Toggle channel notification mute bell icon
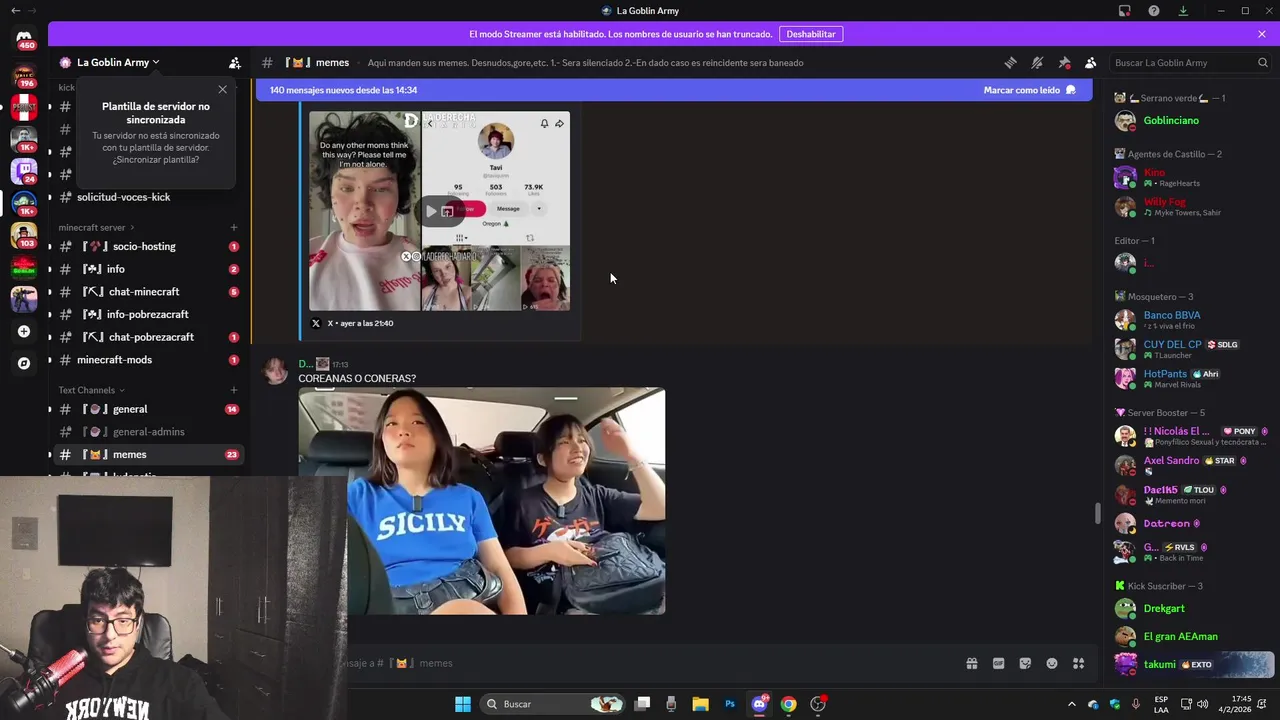This screenshot has width=1280, height=720. click(1037, 62)
